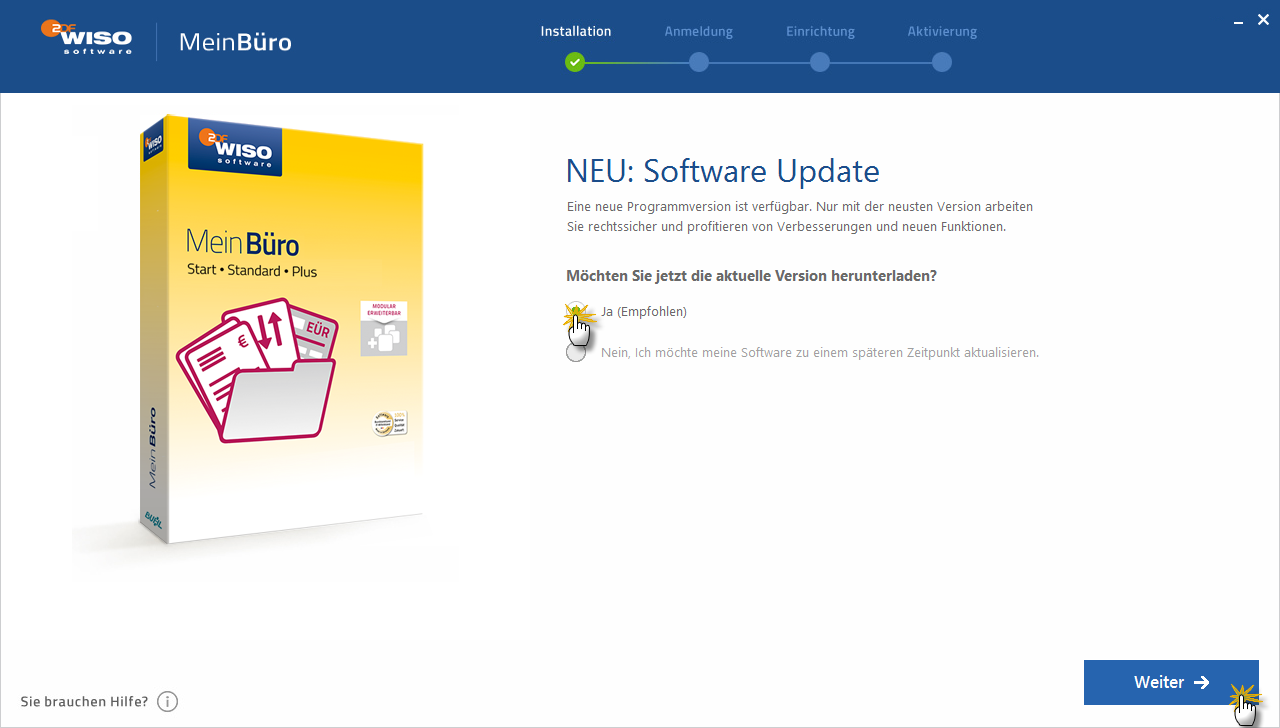Click the 'NEU: Software Update' heading
The height and width of the screenshot is (728, 1280).
click(x=723, y=171)
